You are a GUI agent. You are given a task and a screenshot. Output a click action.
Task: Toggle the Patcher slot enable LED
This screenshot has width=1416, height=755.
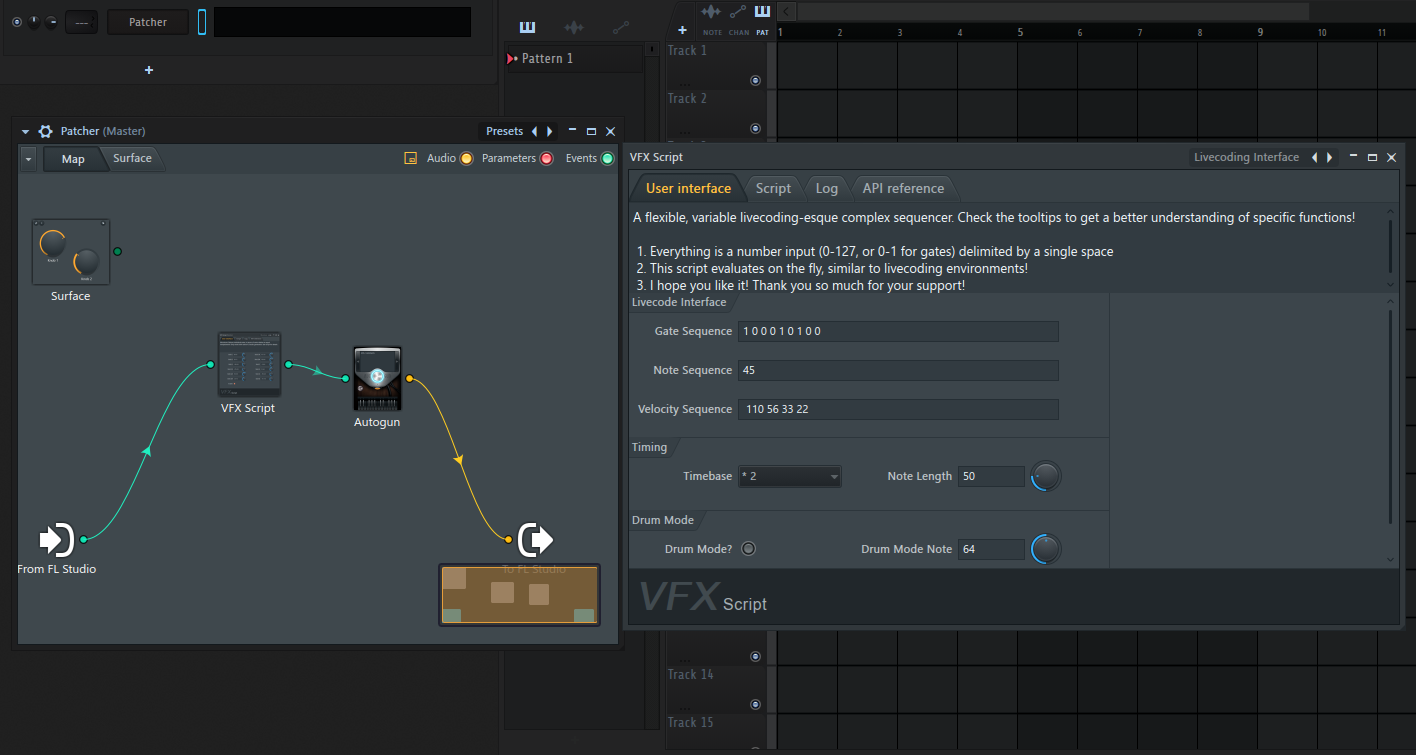(x=17, y=22)
